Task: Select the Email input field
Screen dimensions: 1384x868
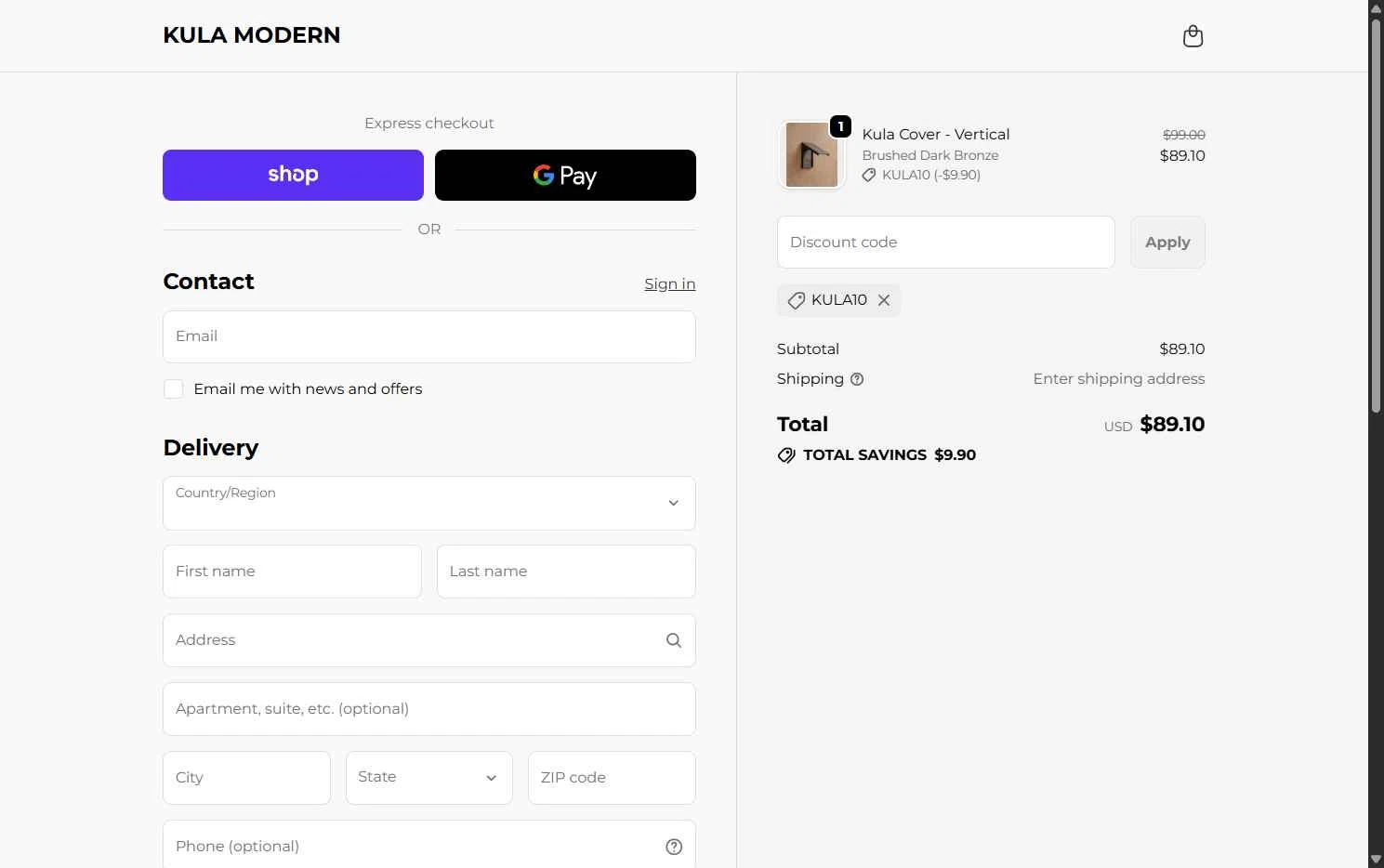Action: (x=429, y=336)
